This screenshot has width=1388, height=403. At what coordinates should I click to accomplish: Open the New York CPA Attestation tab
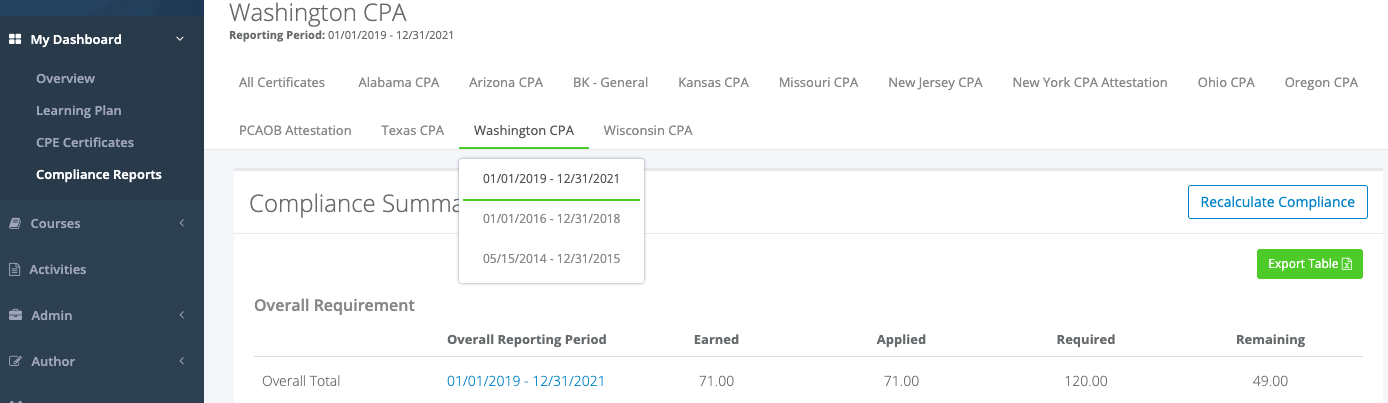(1090, 83)
